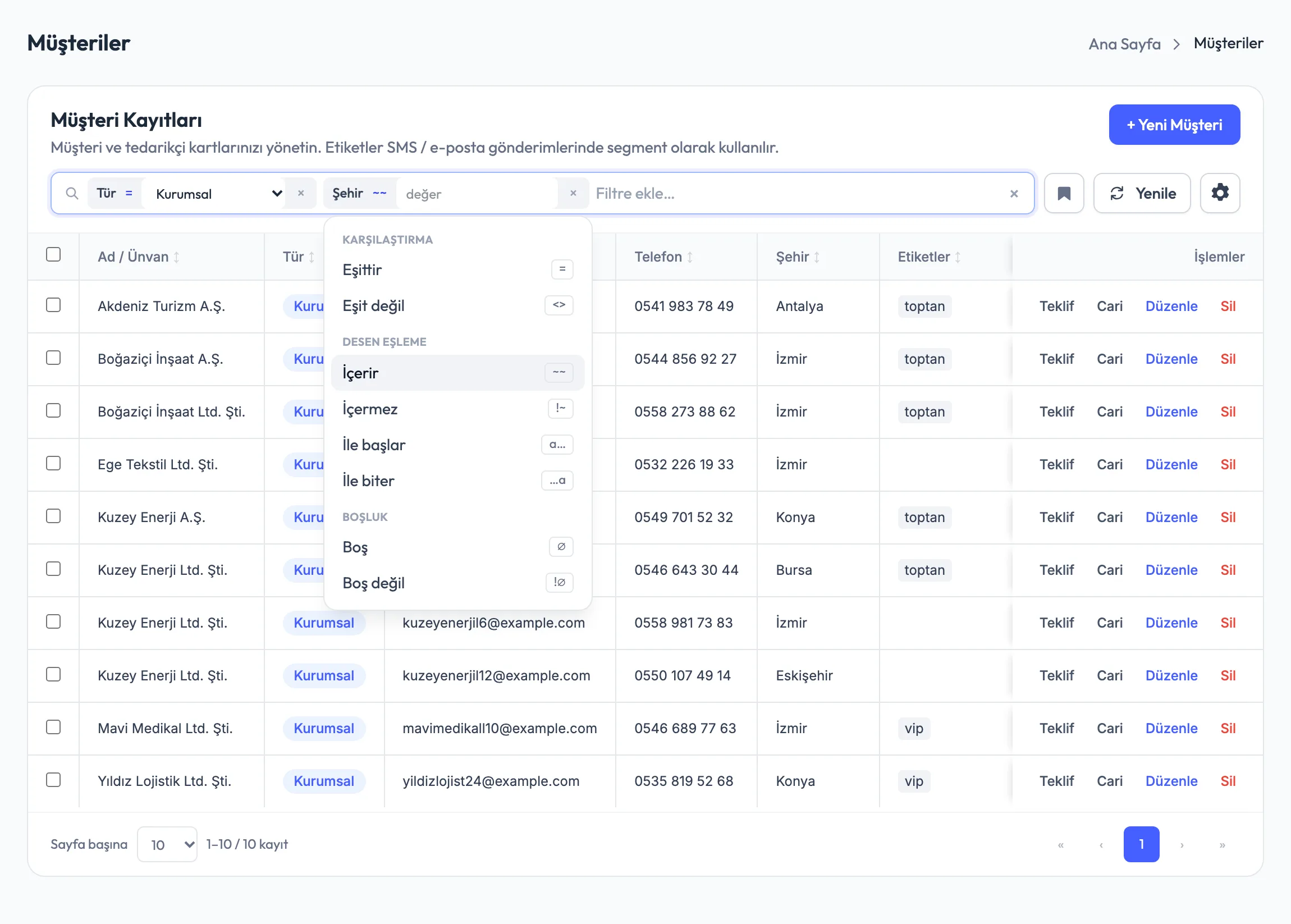Remove the Şehir filter chip
The width and height of the screenshot is (1291, 924).
click(x=573, y=194)
